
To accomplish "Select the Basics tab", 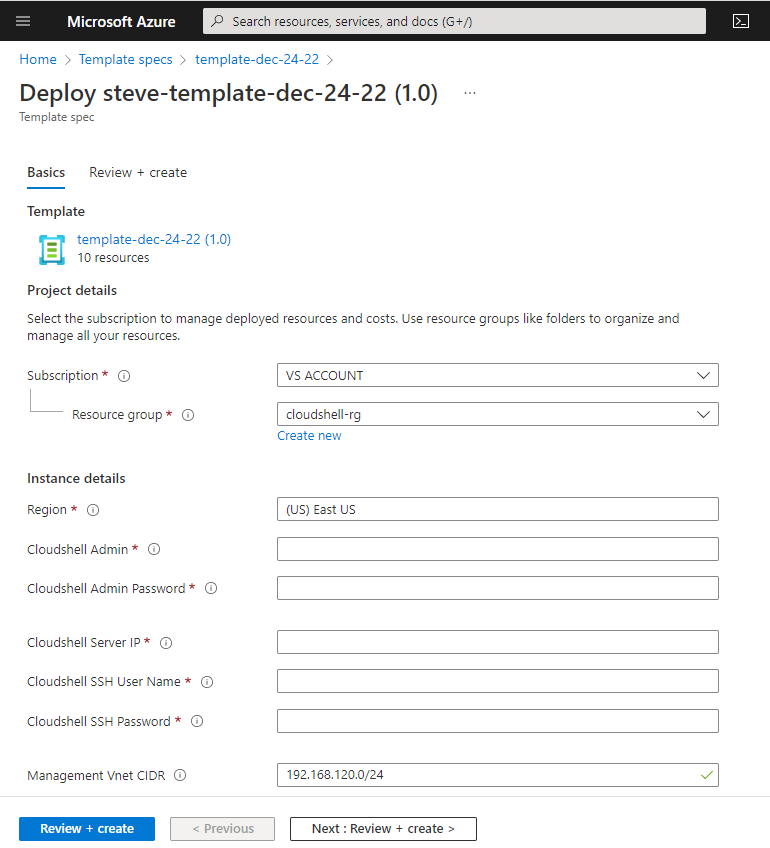I will coord(46,172).
